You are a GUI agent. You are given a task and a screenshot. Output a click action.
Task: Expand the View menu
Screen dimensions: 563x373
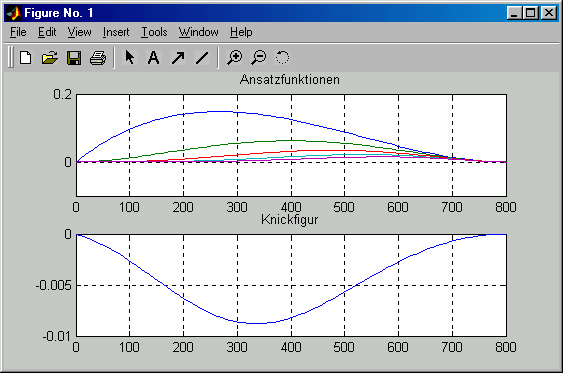click(79, 32)
